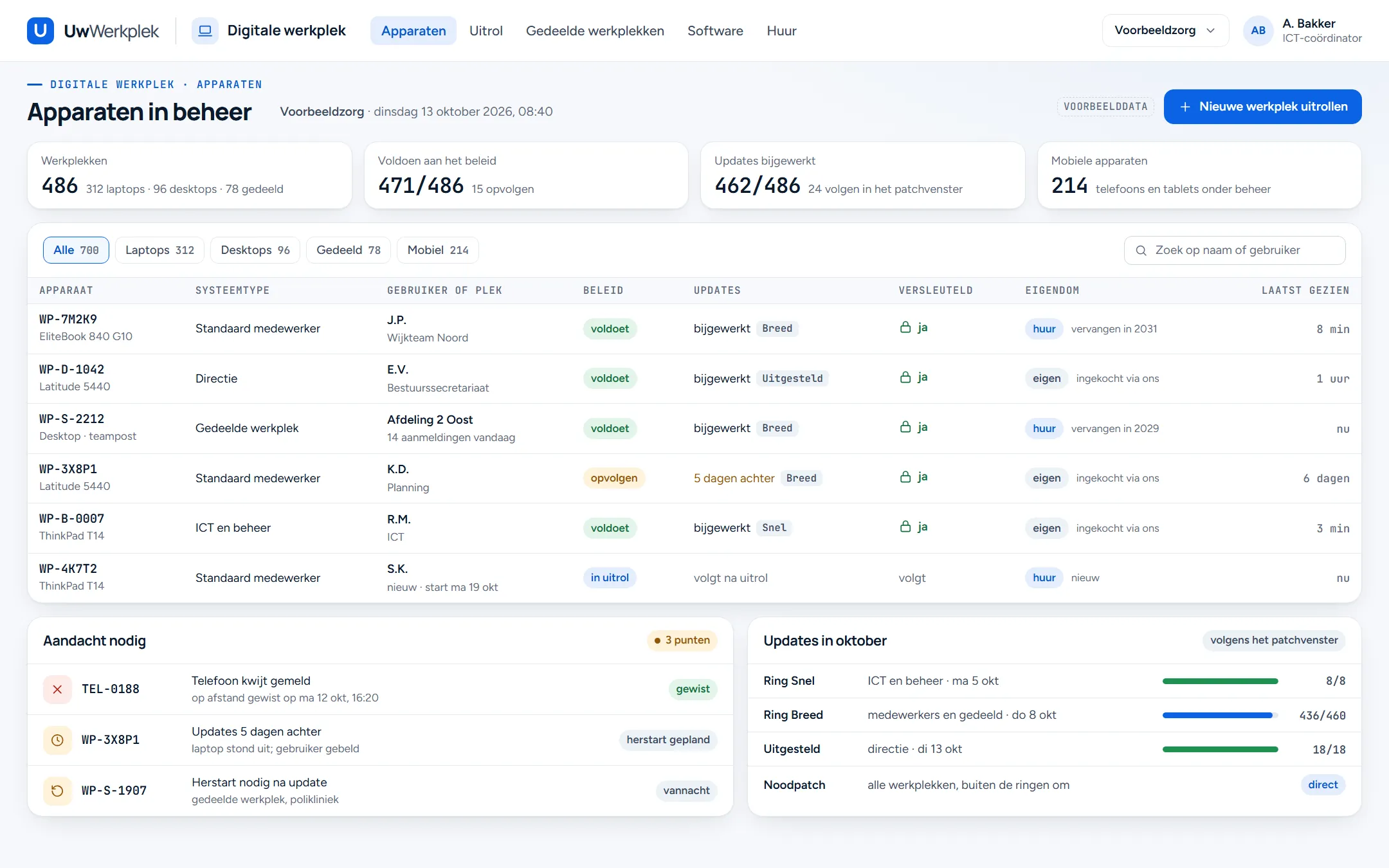
Task: Click the gewist badge for TEL-0188
Action: pos(693,689)
